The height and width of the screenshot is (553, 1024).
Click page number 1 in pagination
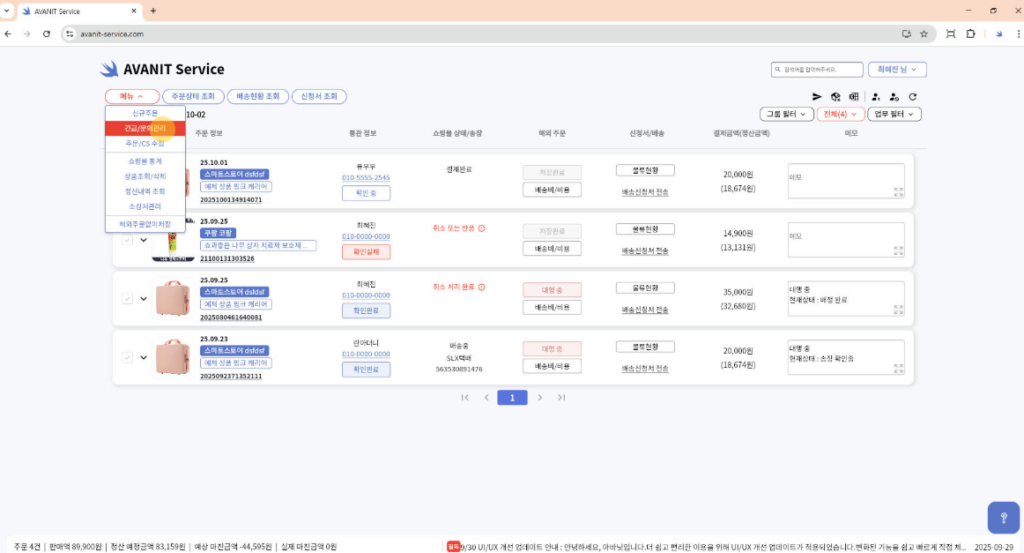[x=512, y=397]
